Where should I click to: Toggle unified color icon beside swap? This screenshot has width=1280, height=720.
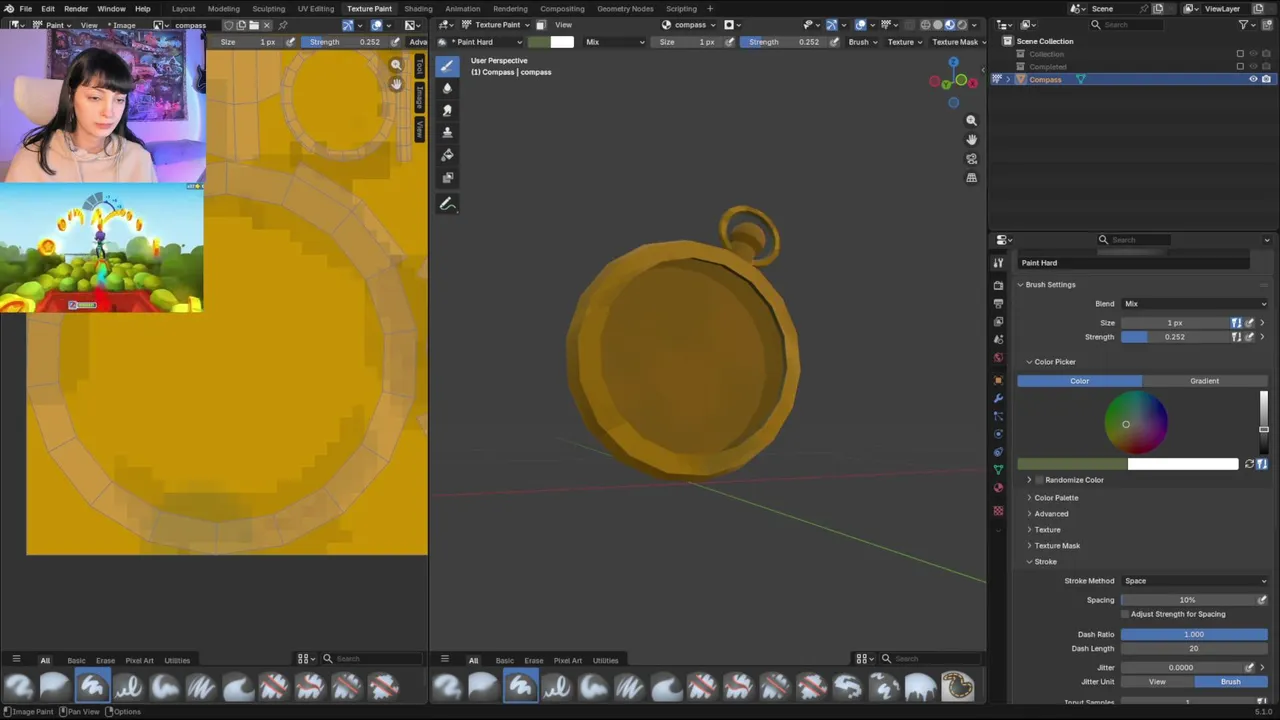(x=1262, y=464)
